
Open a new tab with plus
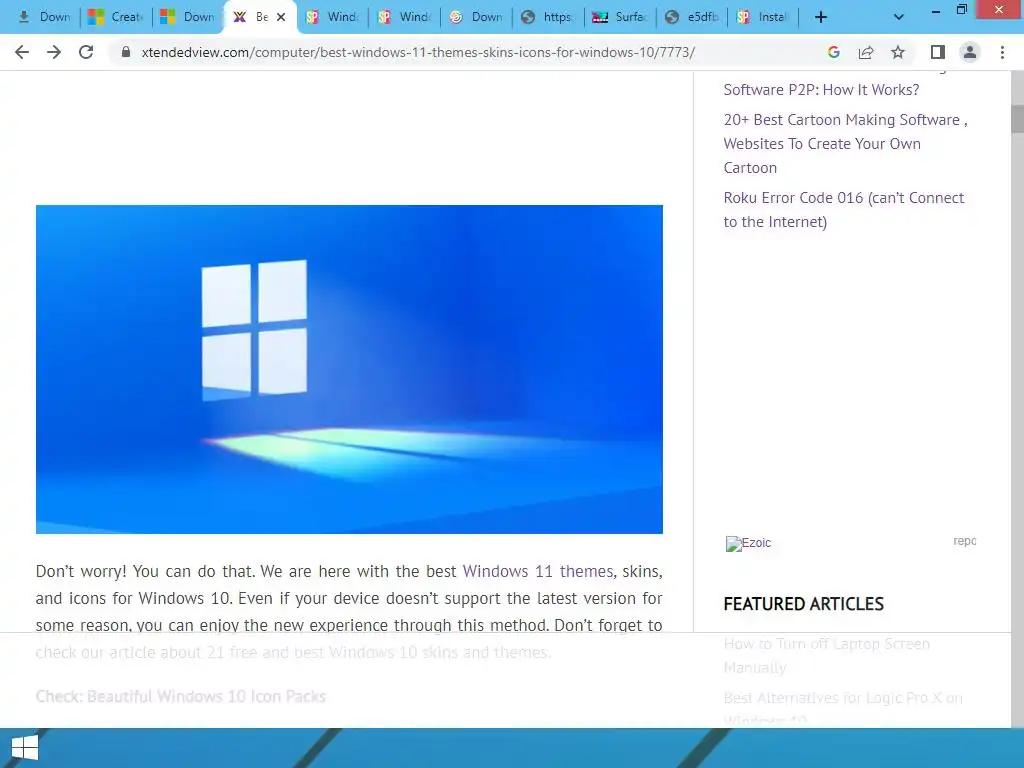pos(821,18)
